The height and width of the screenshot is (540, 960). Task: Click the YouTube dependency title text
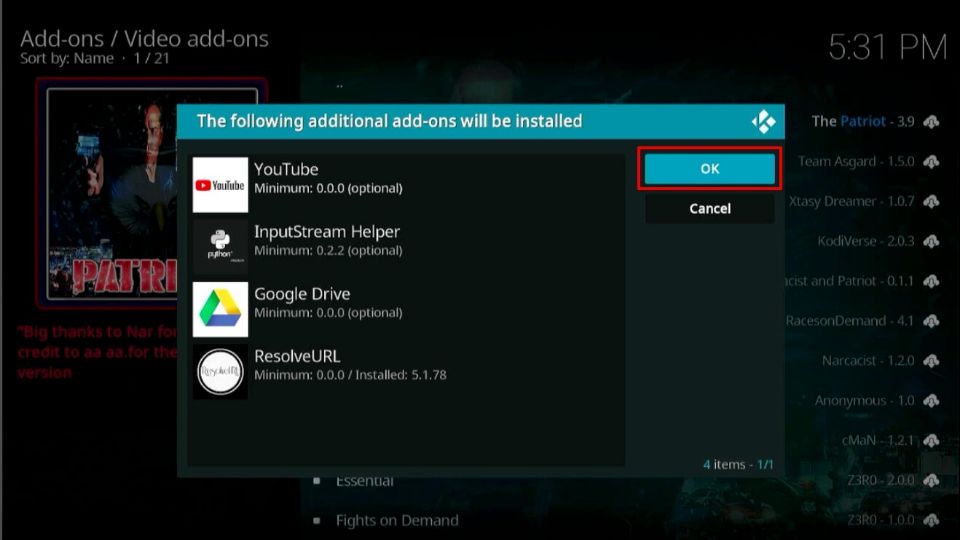pyautogui.click(x=286, y=169)
